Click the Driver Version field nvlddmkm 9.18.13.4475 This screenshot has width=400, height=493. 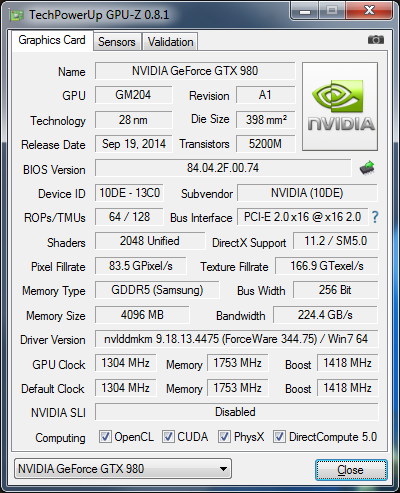tap(236, 339)
